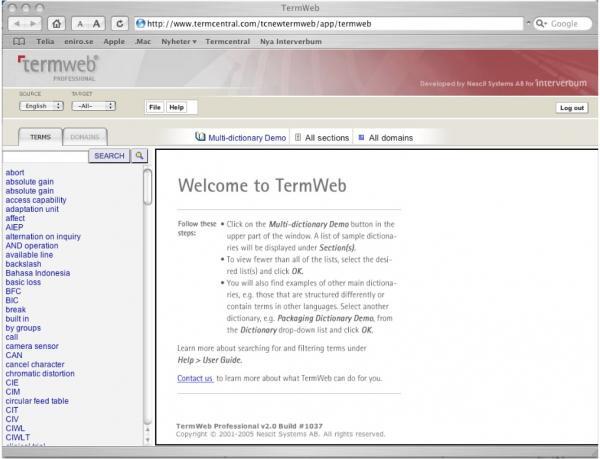600x459 pixels.
Task: Click the browser URL address field
Action: click(x=329, y=24)
